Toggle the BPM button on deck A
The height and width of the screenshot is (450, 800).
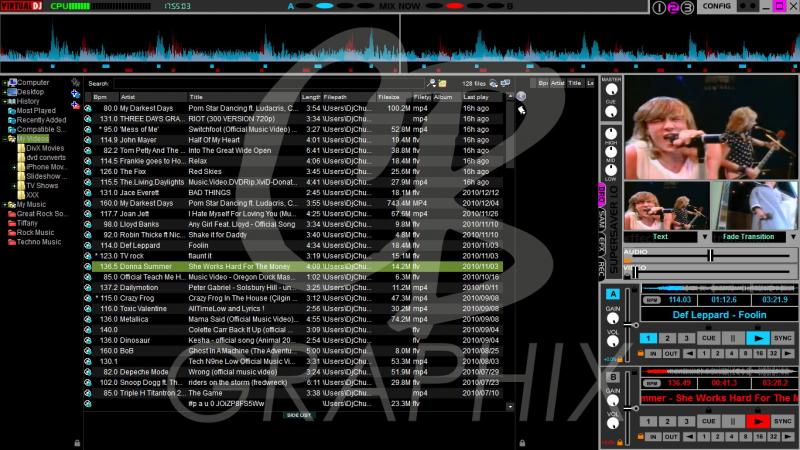(x=652, y=300)
